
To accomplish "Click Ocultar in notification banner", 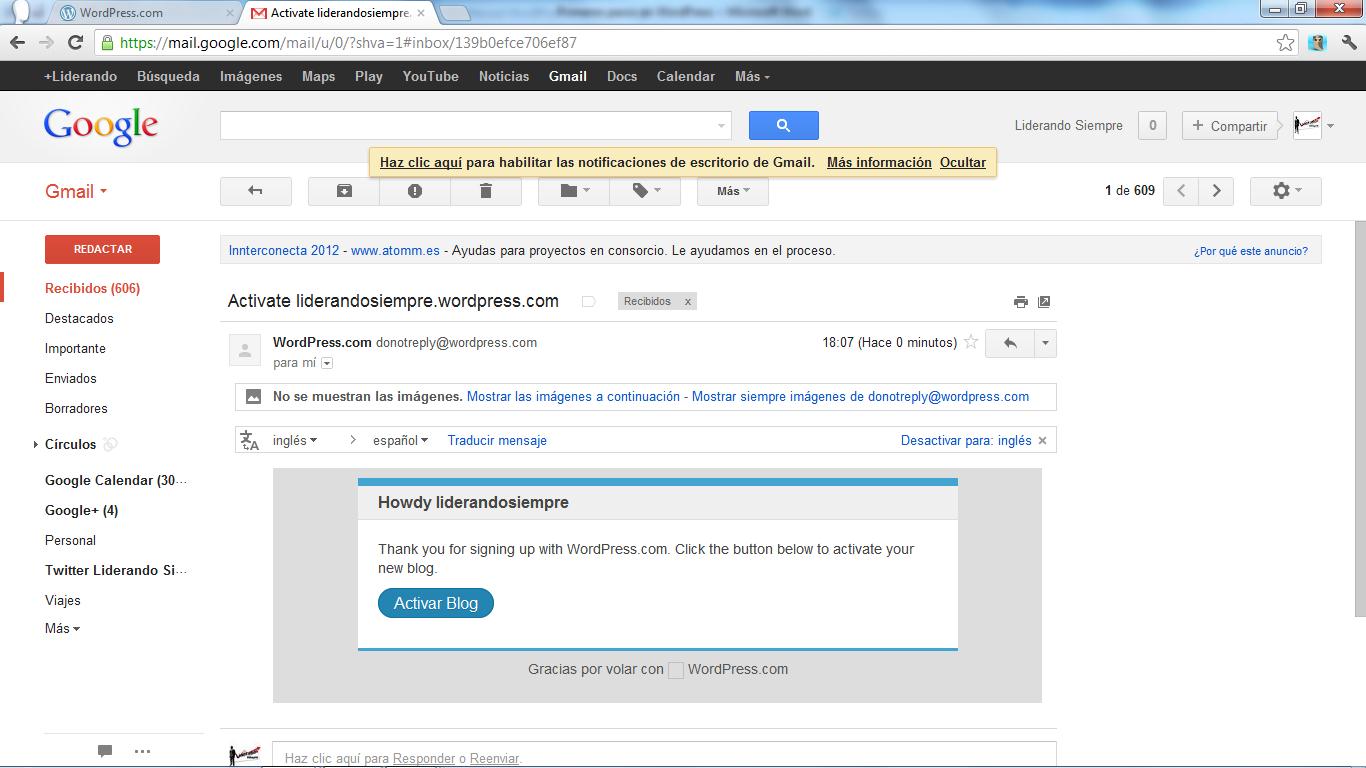I will click(963, 162).
